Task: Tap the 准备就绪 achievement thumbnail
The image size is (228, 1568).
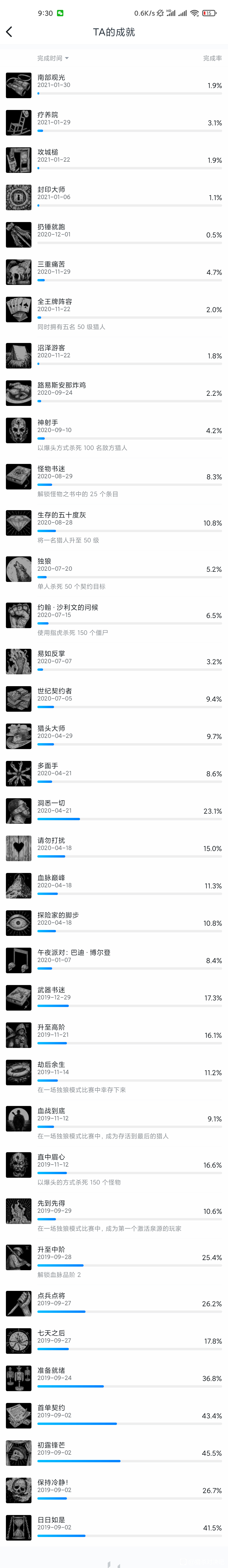Action: pos(19,1378)
